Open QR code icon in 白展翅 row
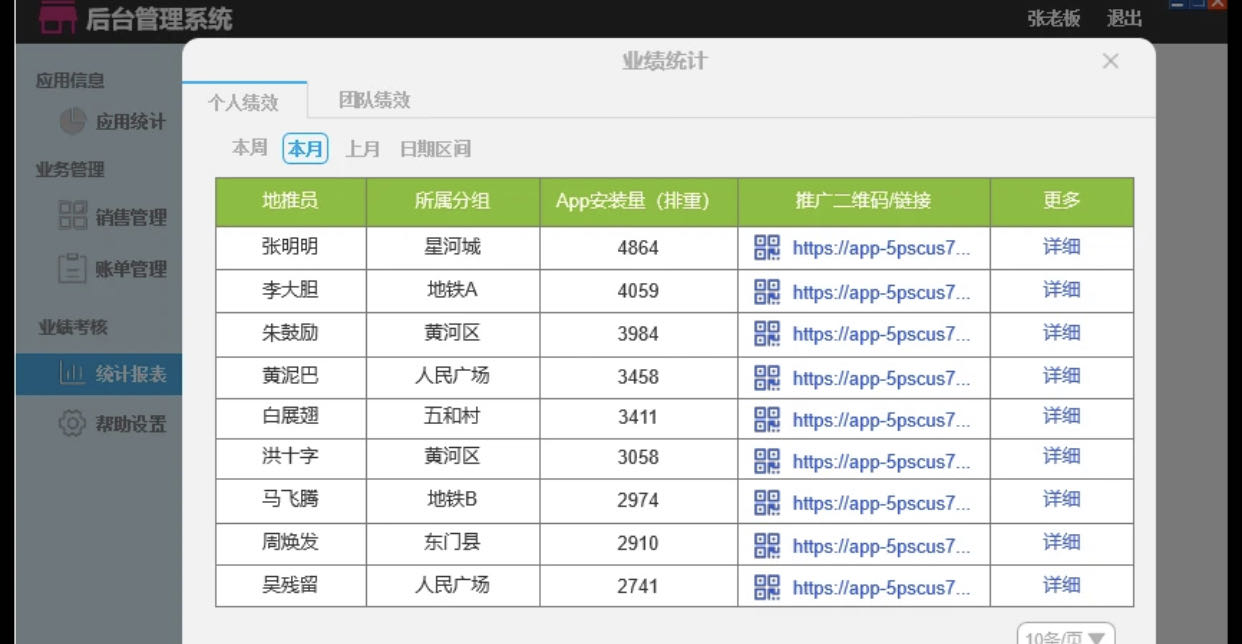 click(x=767, y=420)
